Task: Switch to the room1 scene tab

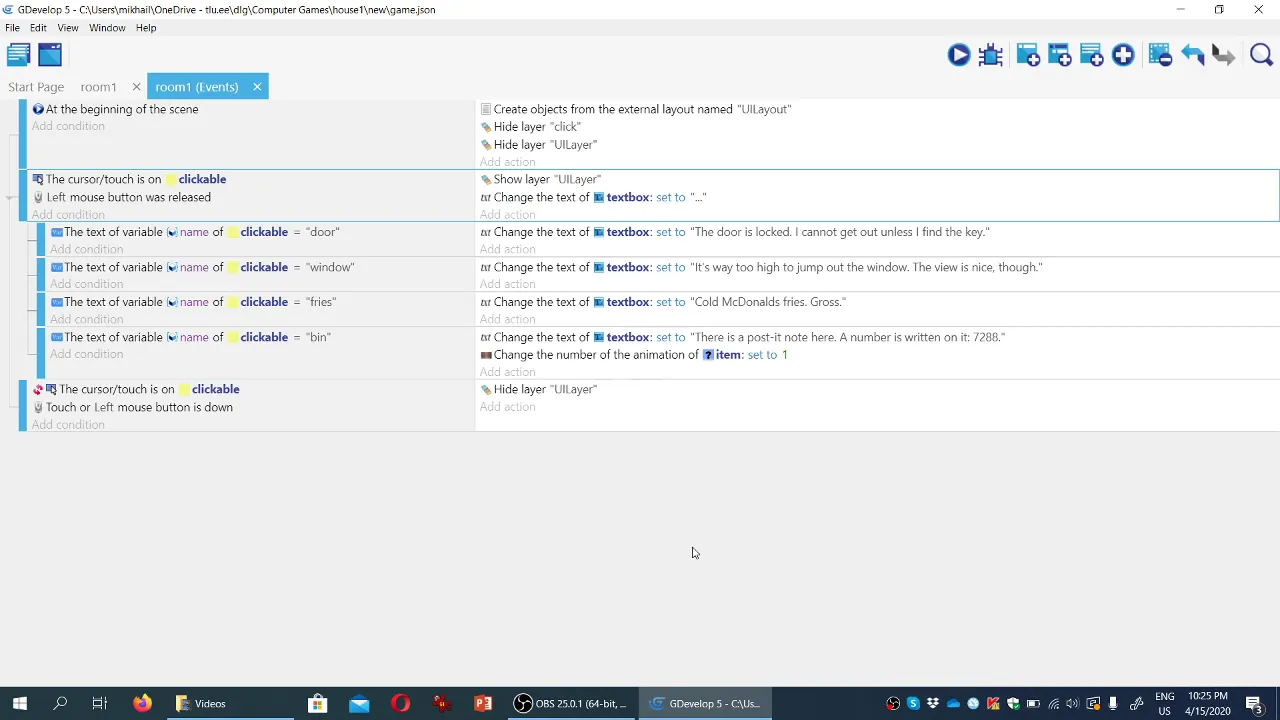Action: coord(98,87)
